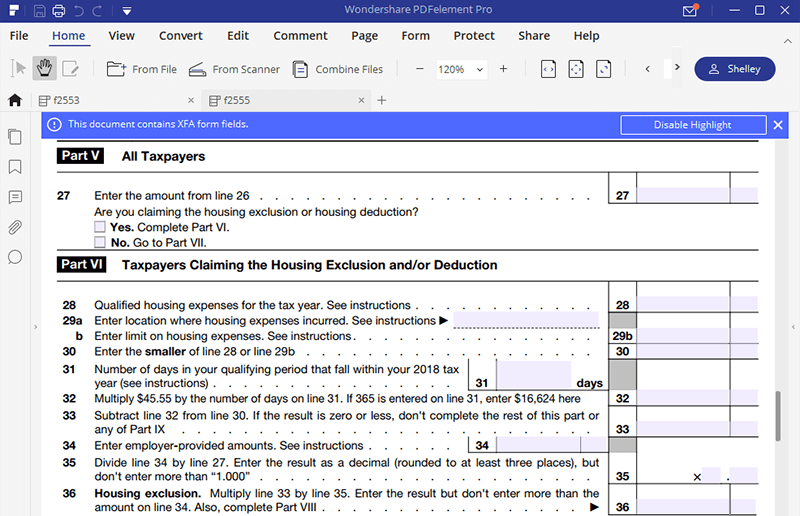Choose the Select tool arrow icon
This screenshot has height=516, width=800.
18,68
